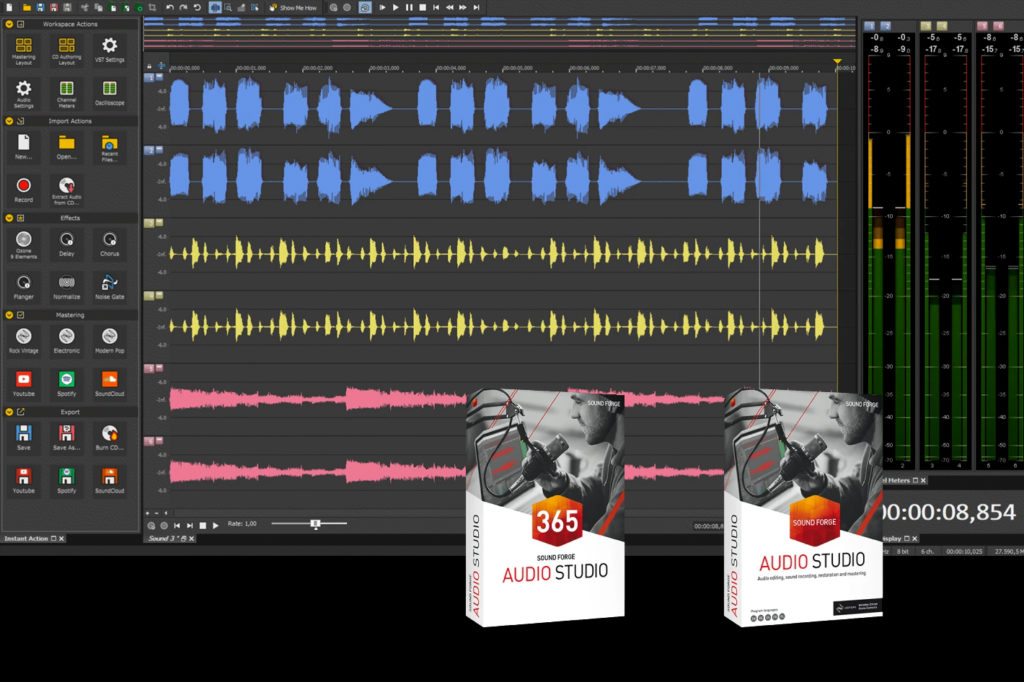Click the Undo arrow in top toolbar
Image resolution: width=1024 pixels, height=682 pixels.
170,7
